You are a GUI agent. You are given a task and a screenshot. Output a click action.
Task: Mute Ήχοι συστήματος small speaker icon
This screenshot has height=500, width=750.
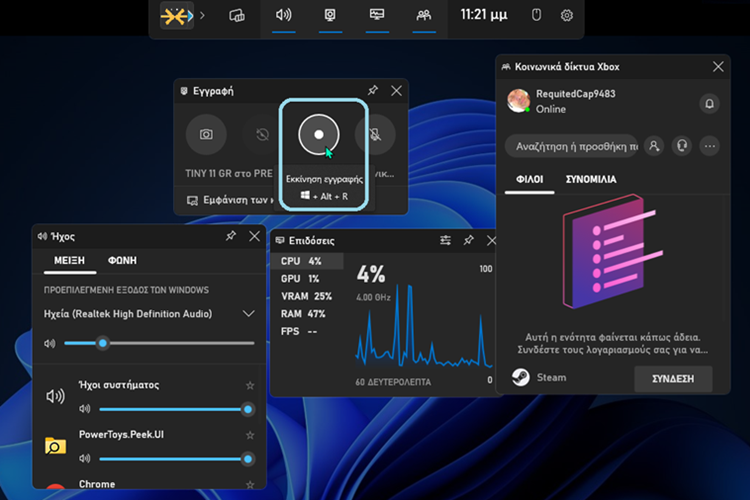point(85,409)
